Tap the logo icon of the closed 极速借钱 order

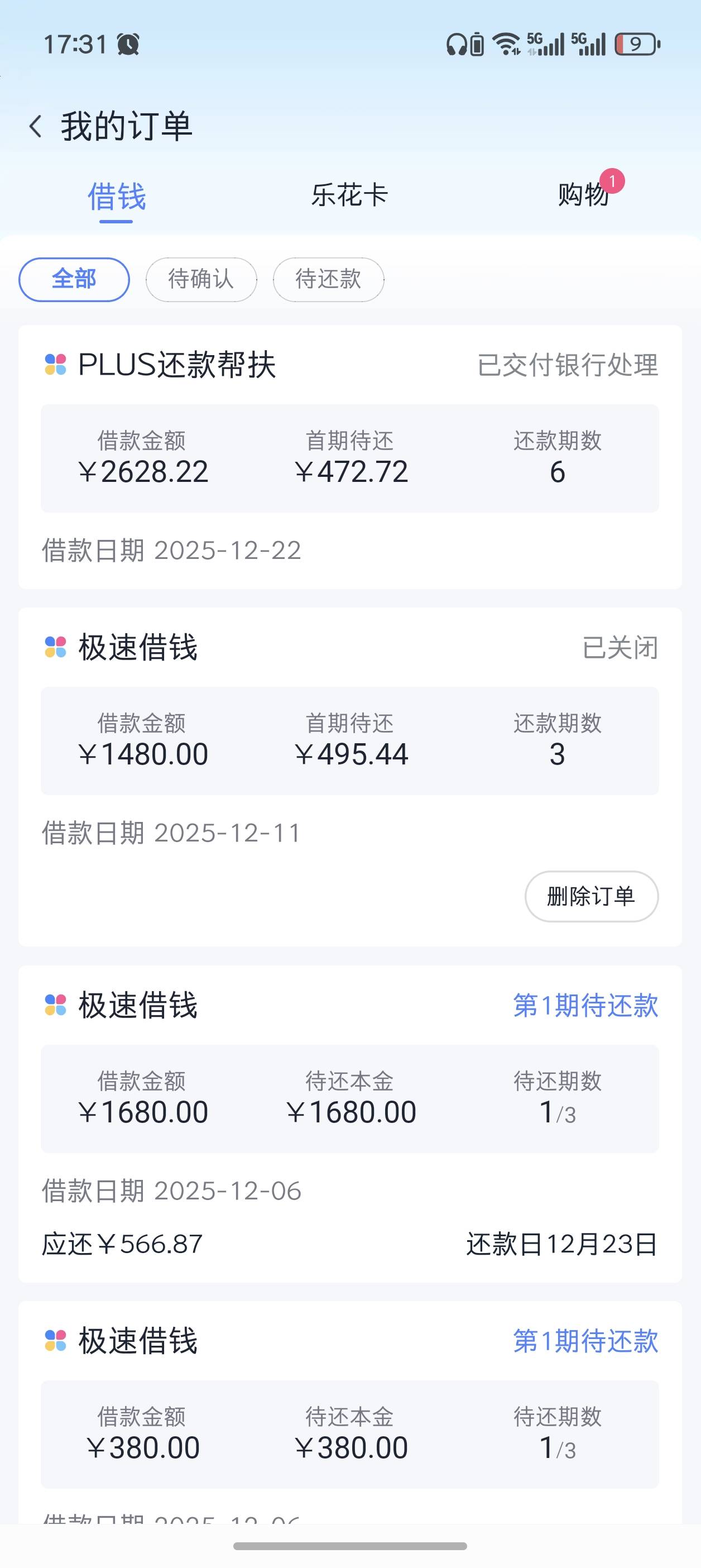coord(55,647)
